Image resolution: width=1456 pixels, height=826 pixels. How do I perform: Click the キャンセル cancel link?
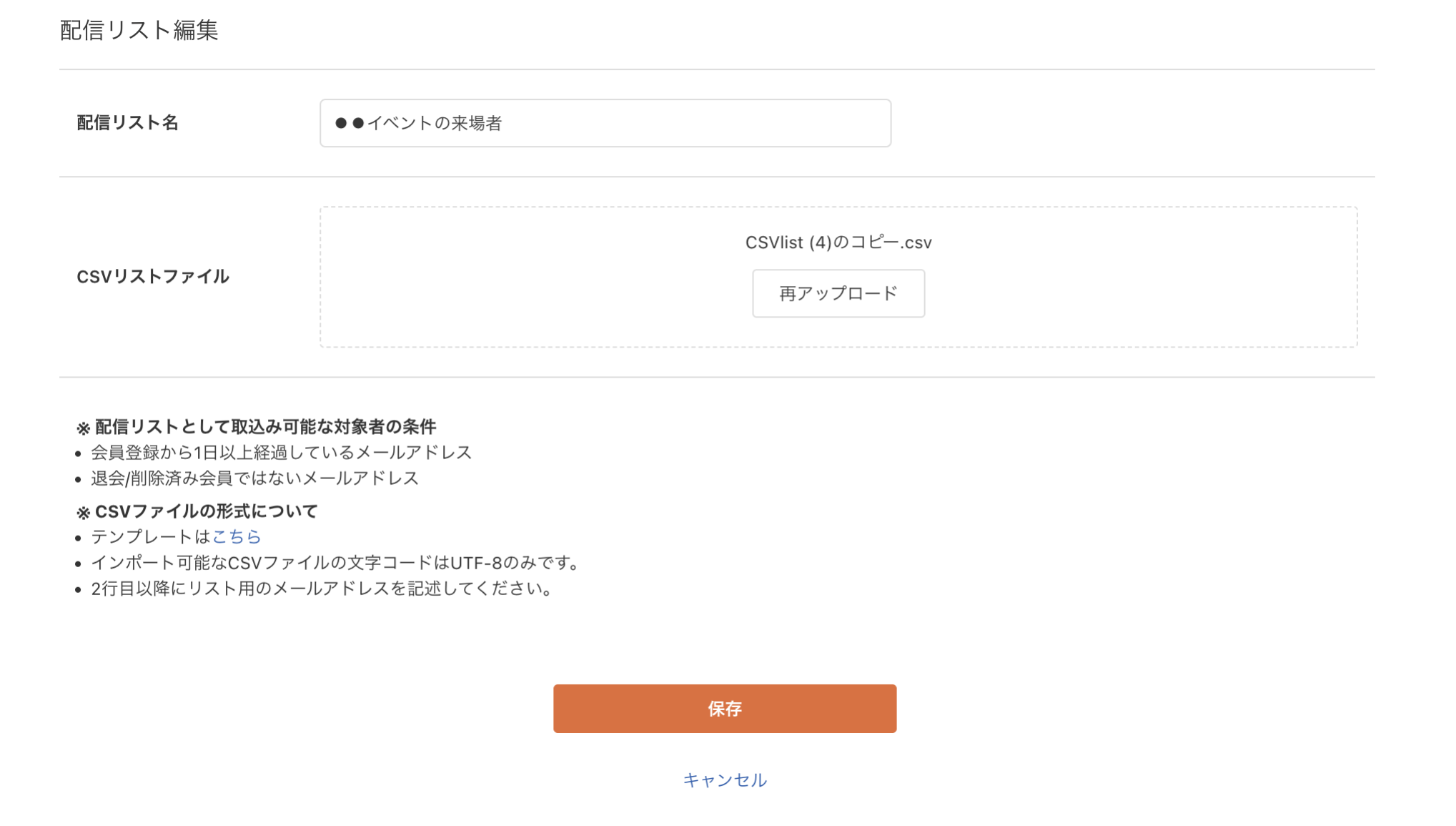[x=724, y=780]
